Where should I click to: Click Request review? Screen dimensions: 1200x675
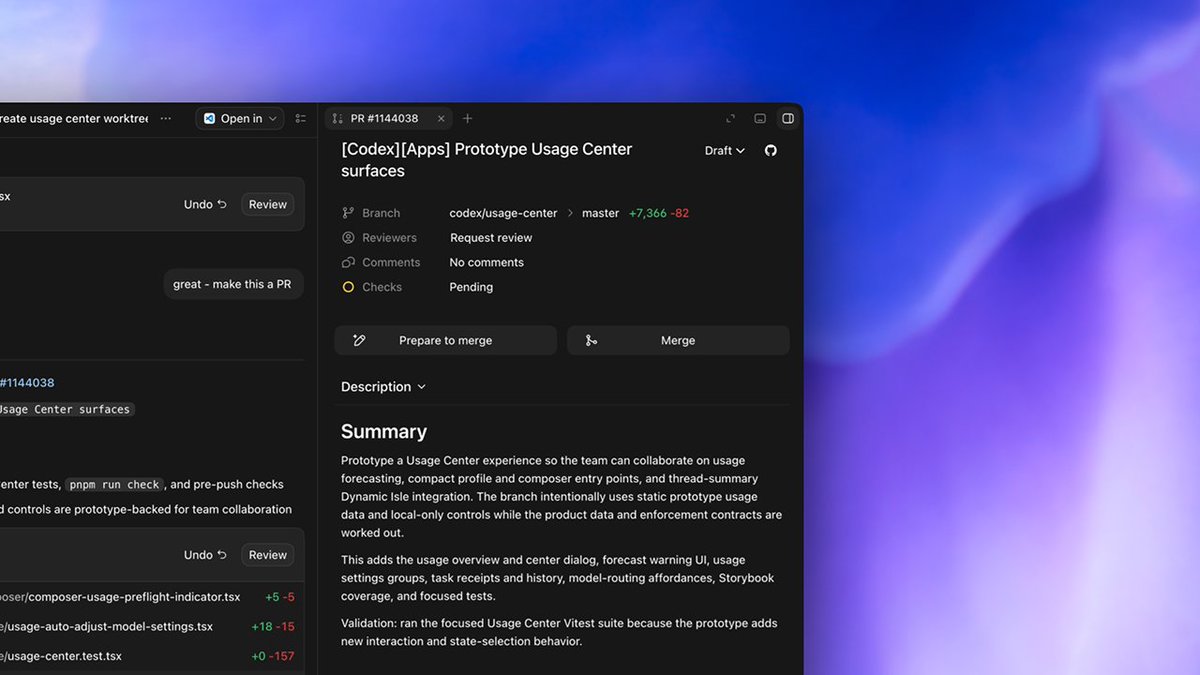click(x=491, y=238)
